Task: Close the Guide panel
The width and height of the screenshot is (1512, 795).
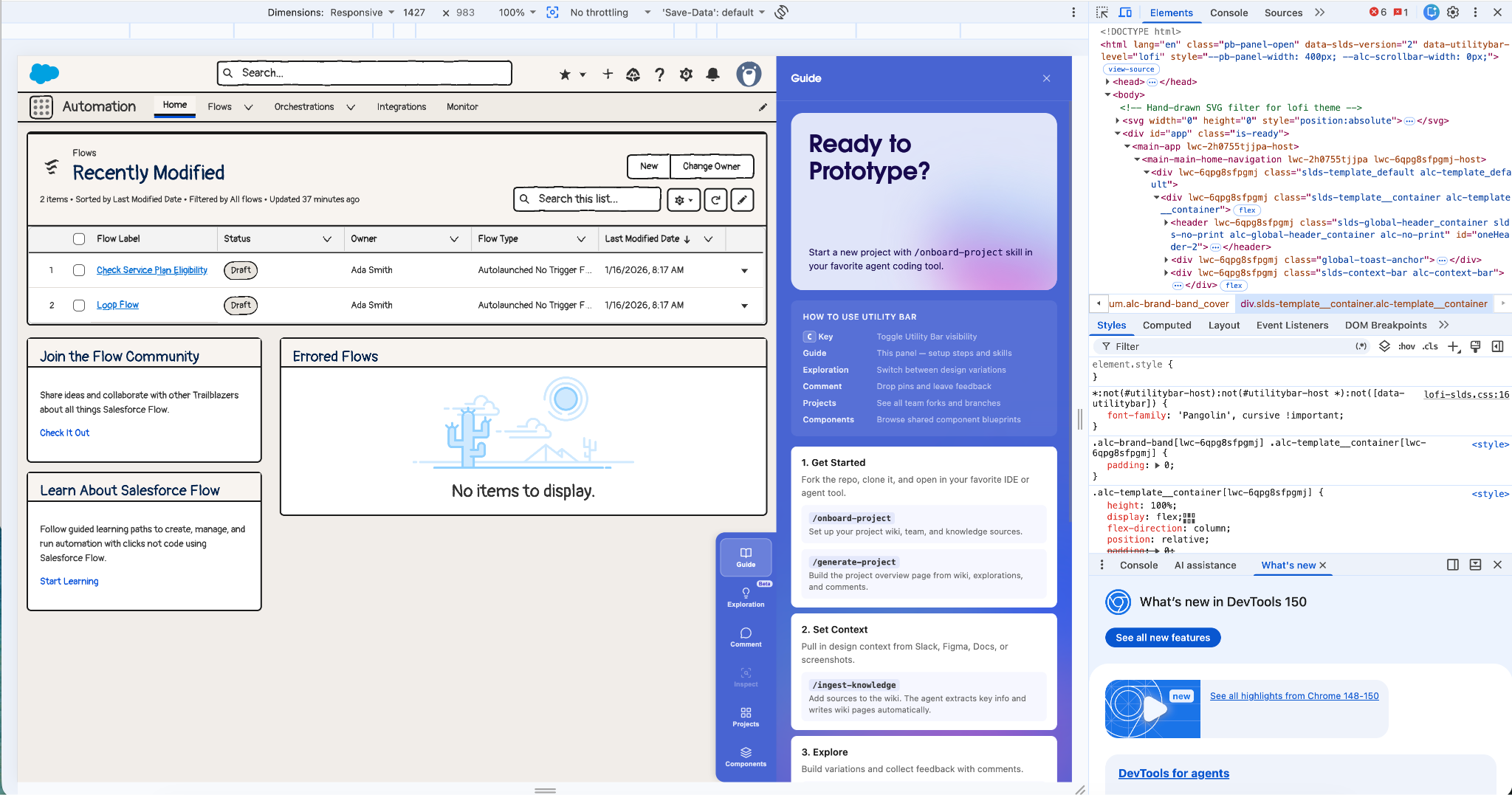Action: click(1046, 78)
